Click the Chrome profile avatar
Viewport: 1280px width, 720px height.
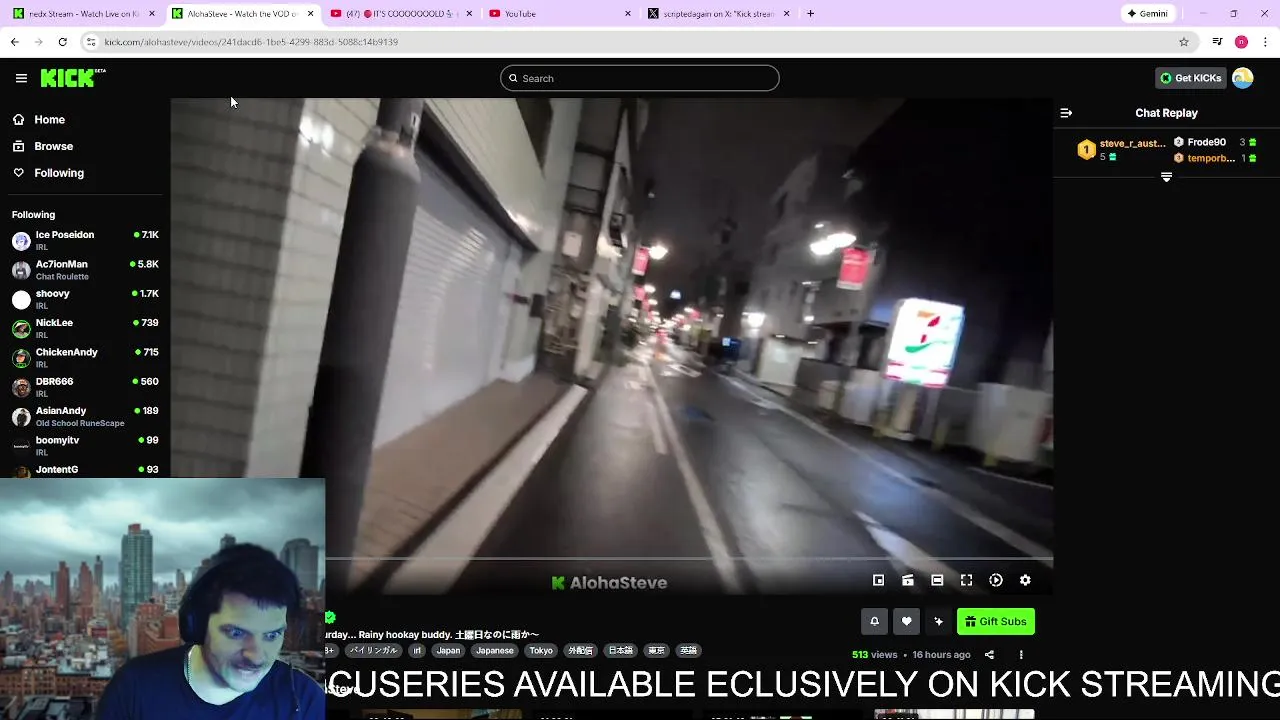click(1241, 42)
